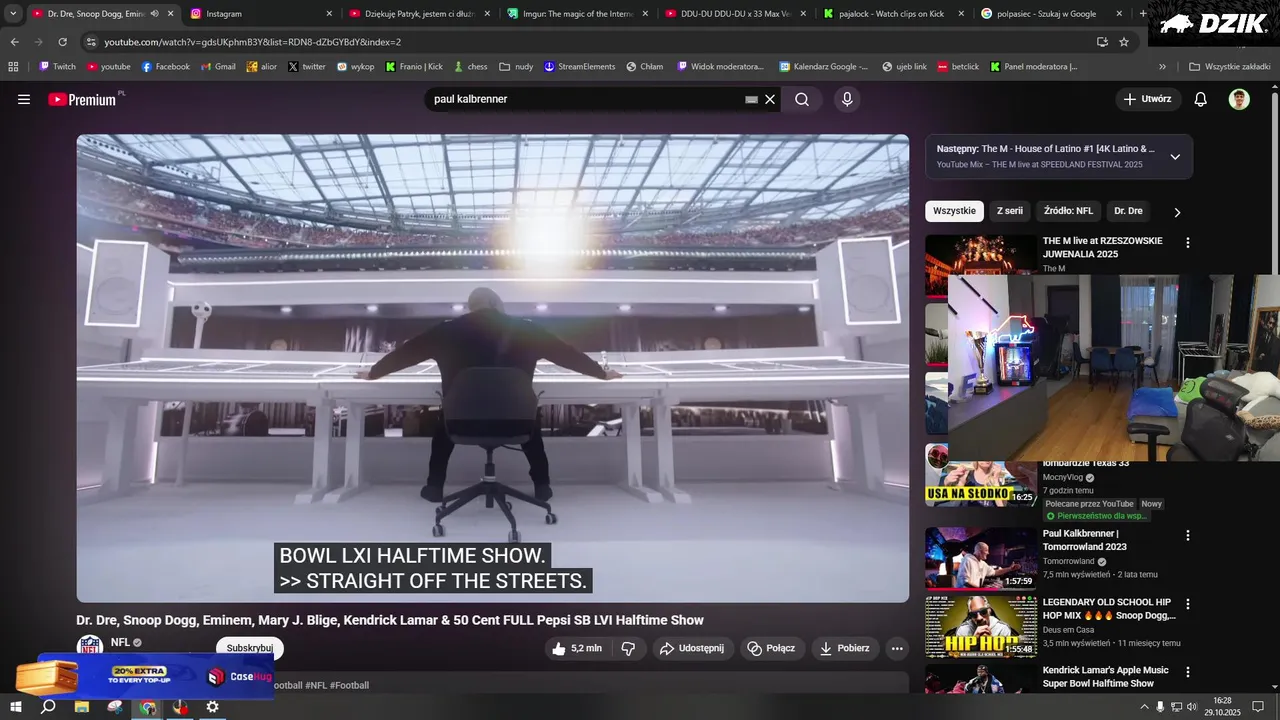Open Windows Start menu

tap(15, 707)
